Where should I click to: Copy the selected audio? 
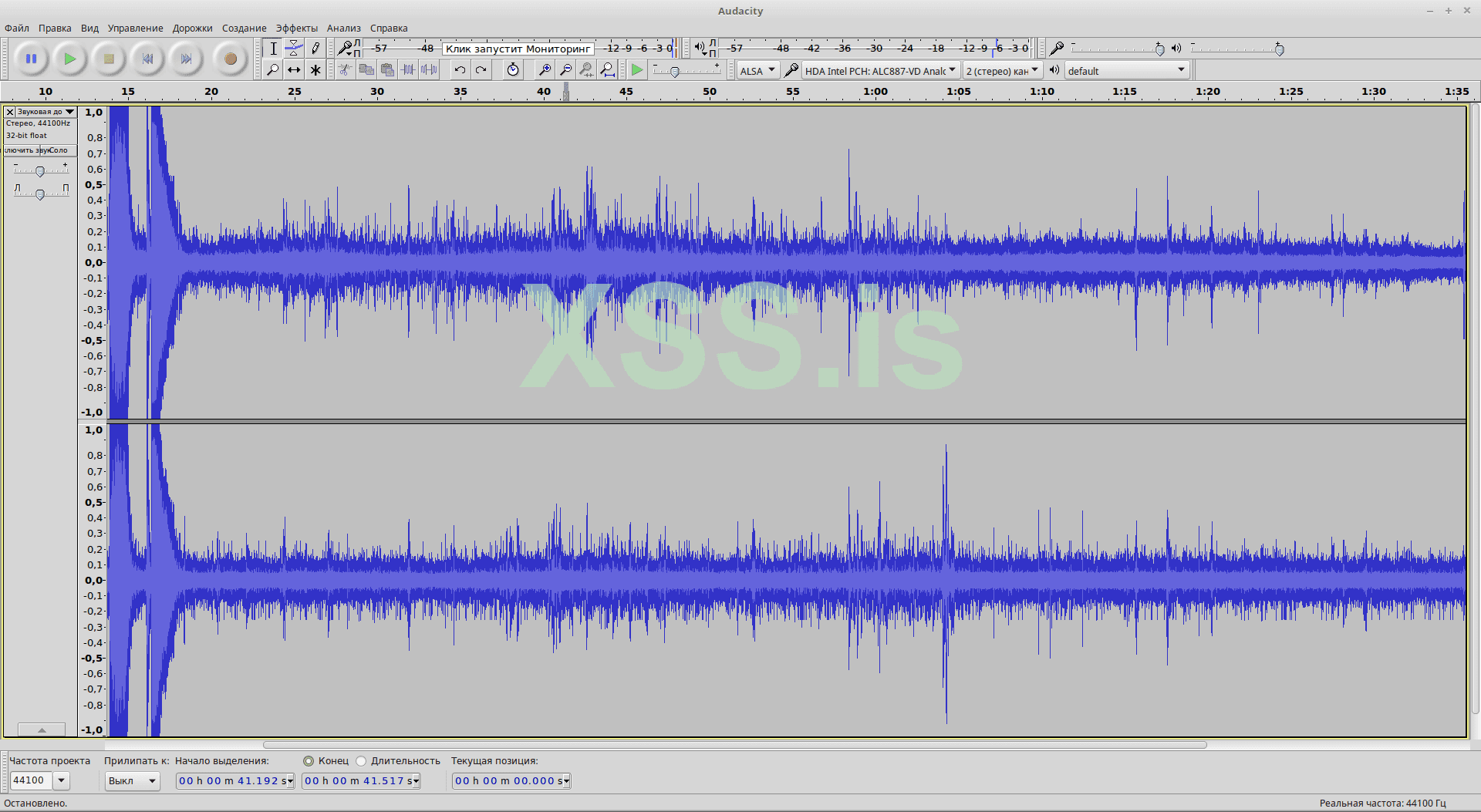[x=366, y=70]
